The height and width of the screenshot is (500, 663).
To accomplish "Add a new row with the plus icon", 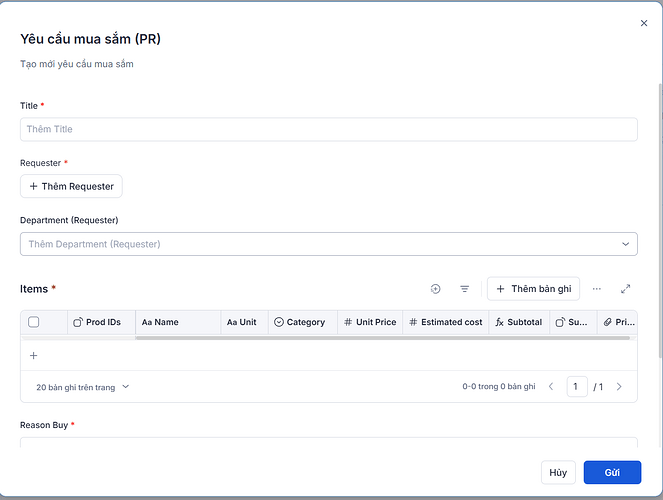I will click(x=33, y=355).
